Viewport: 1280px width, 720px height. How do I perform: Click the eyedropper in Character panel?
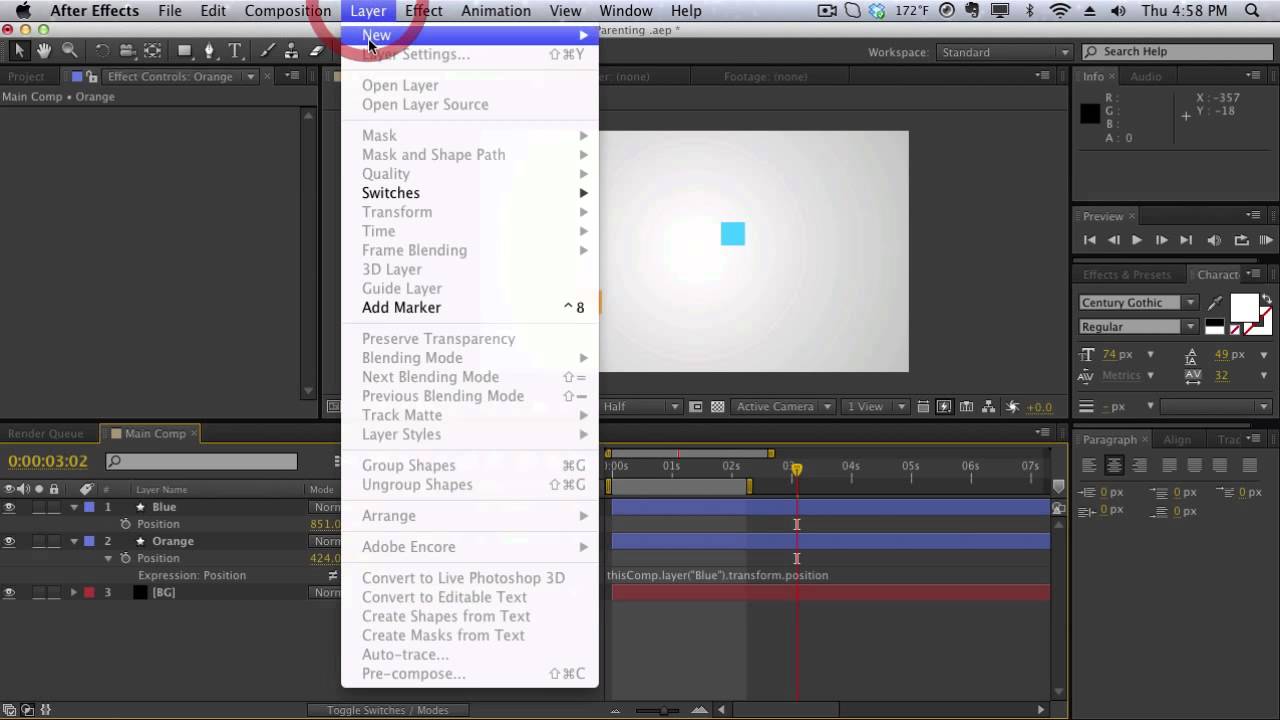pyautogui.click(x=1215, y=303)
